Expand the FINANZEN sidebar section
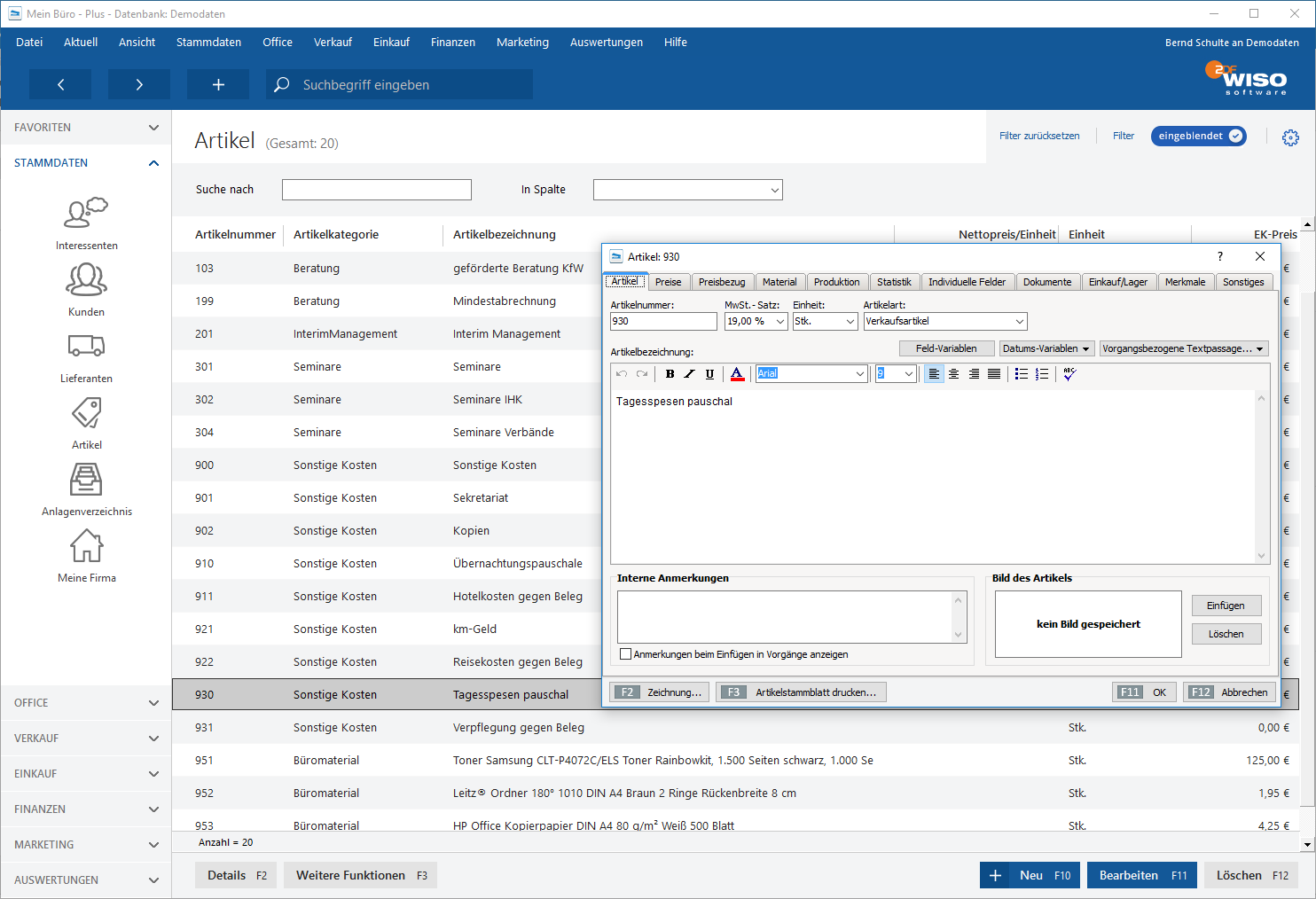 [x=86, y=809]
